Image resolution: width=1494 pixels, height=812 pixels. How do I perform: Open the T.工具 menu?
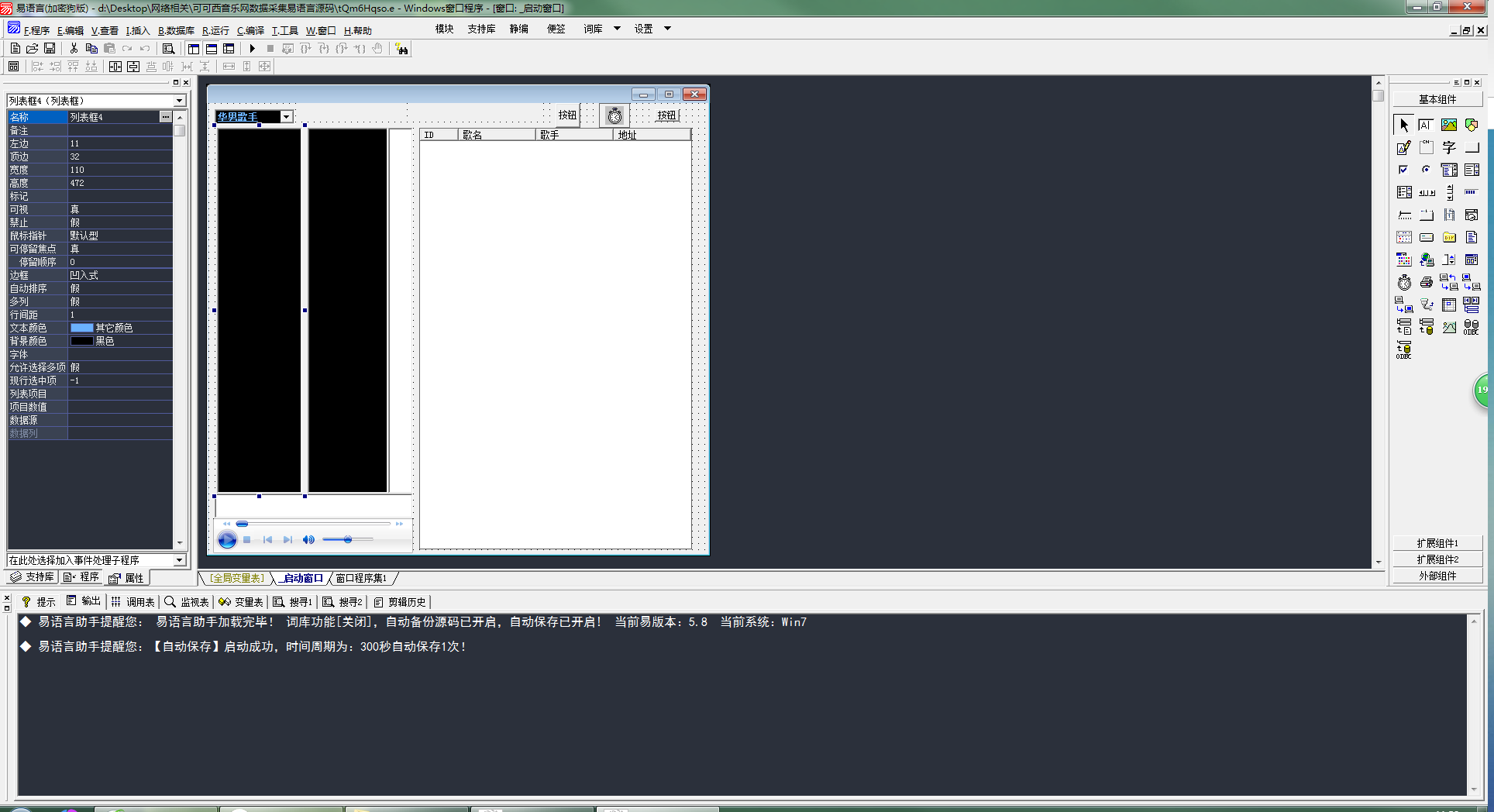coord(284,31)
